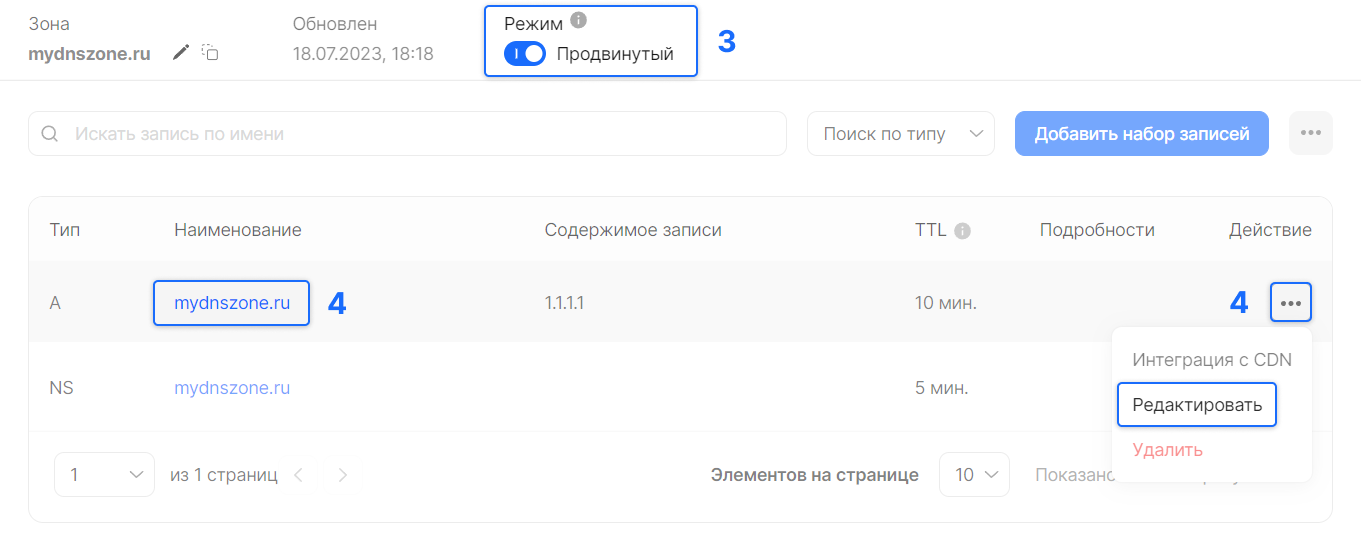Open the three-dot menu beside Добавить набор записей
This screenshot has height=547, width=1361.
[1310, 134]
